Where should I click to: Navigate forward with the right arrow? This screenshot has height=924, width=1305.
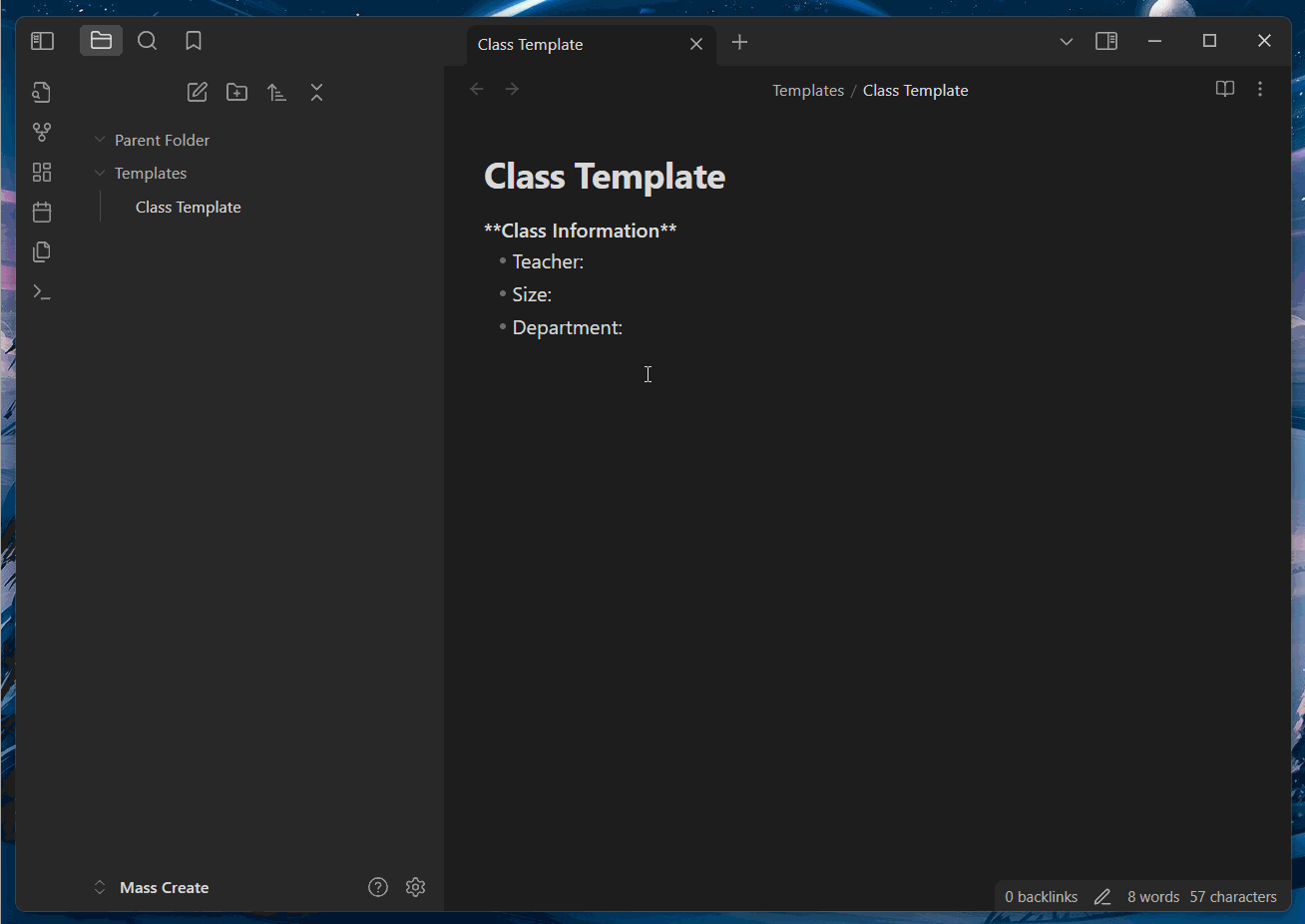pyautogui.click(x=512, y=89)
